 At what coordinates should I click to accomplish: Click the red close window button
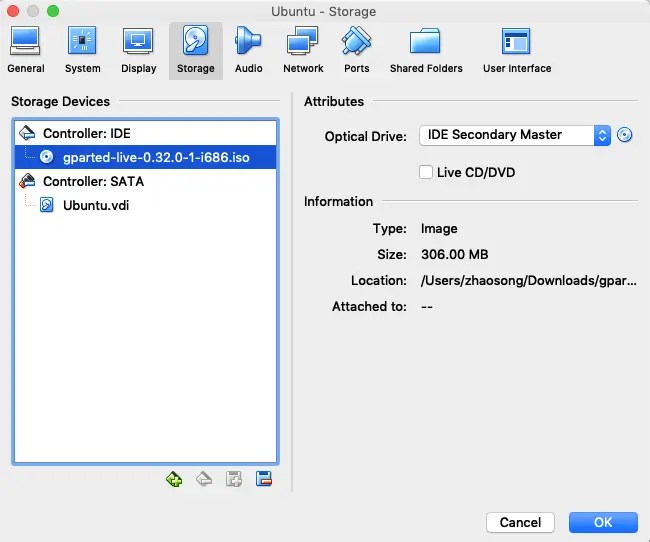click(x=13, y=11)
